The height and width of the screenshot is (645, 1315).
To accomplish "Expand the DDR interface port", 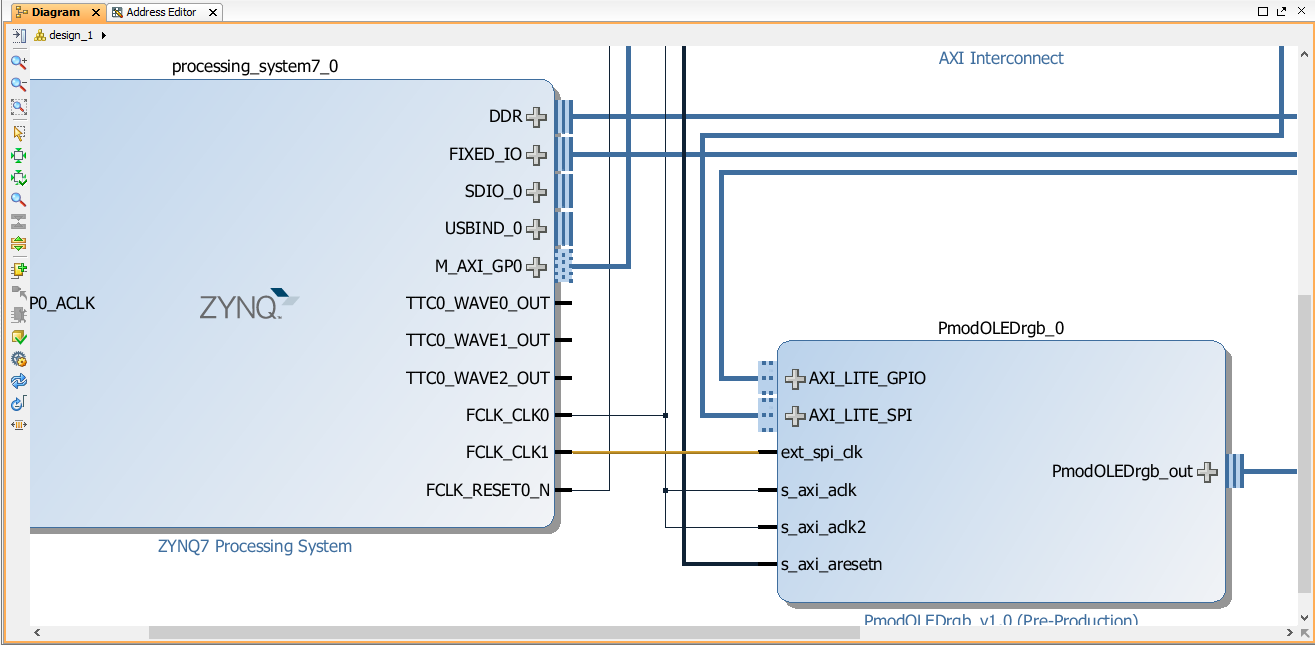I will click(537, 117).
